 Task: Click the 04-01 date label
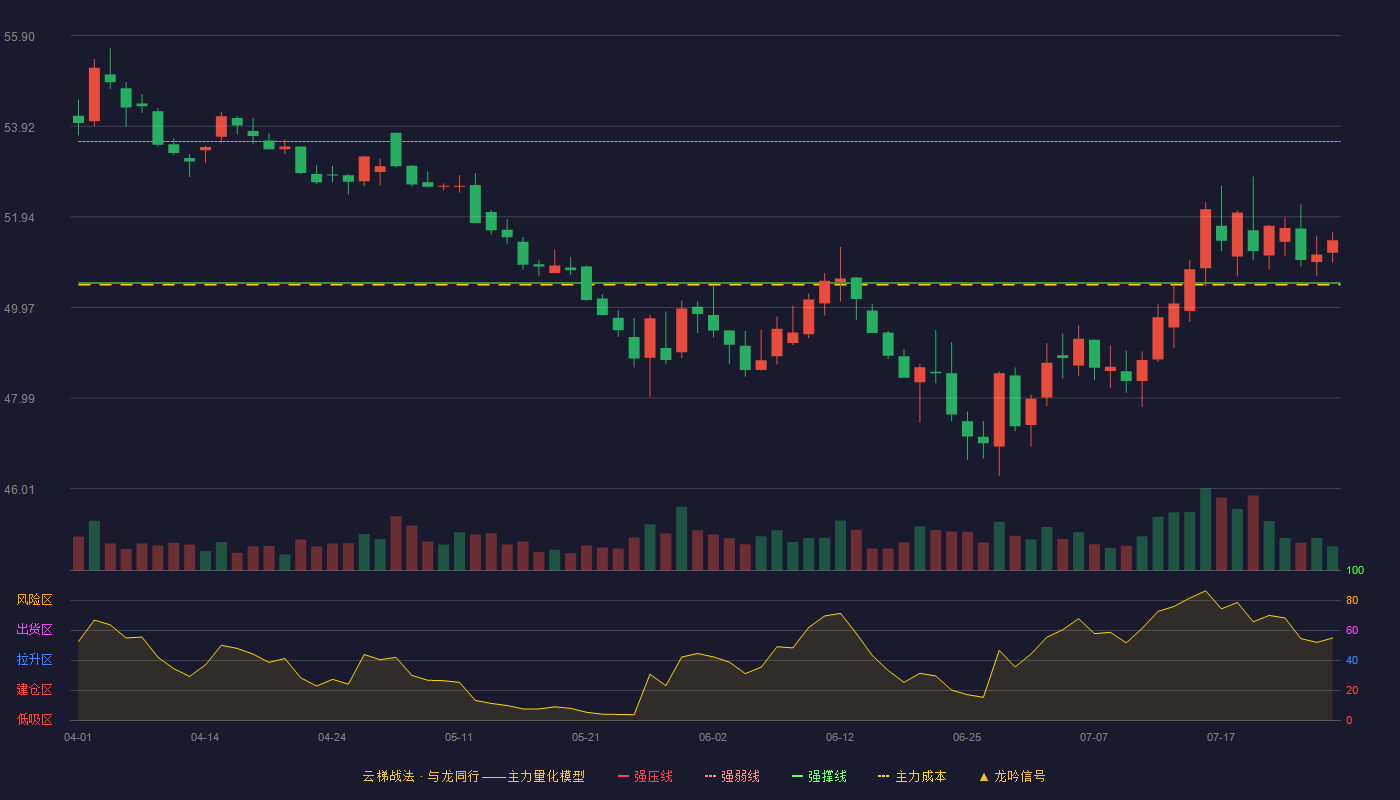pos(78,737)
